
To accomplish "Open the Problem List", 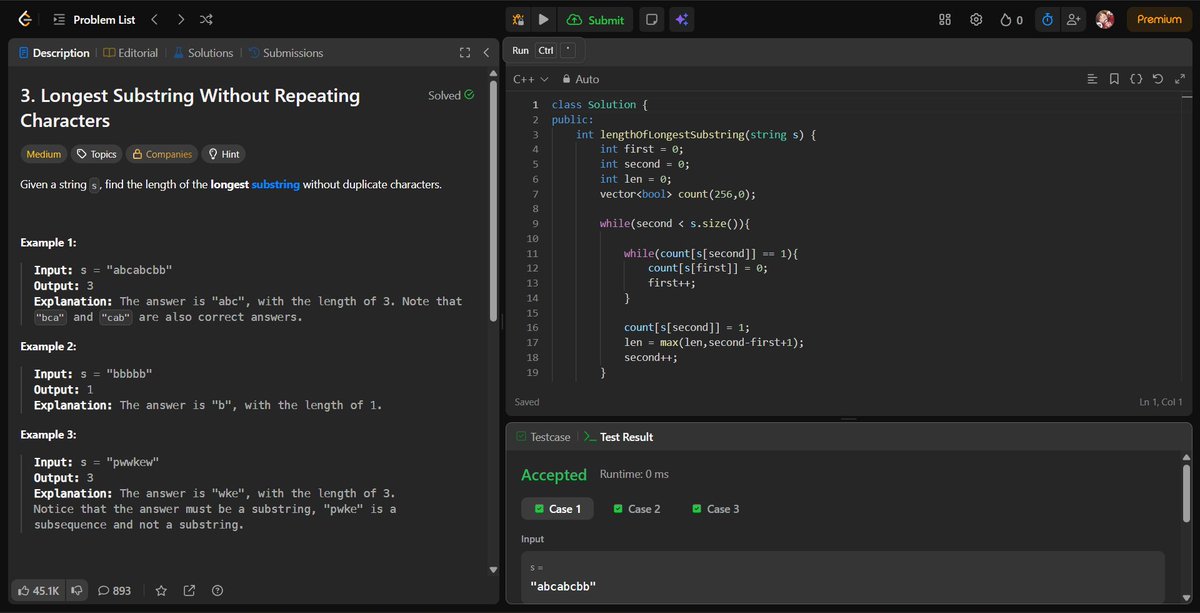I will coord(95,19).
